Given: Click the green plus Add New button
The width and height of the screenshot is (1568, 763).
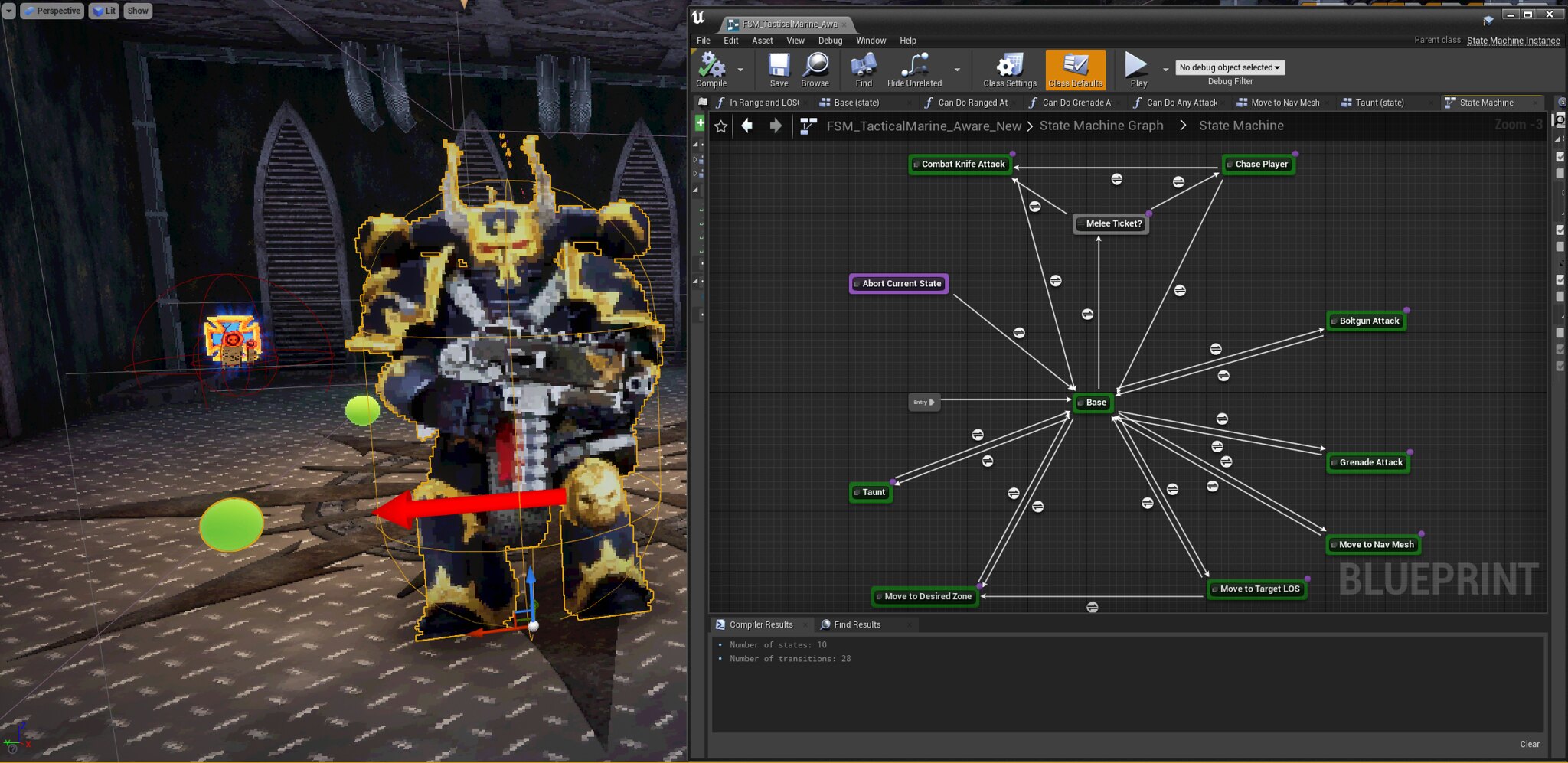Looking at the screenshot, I should point(700,122).
